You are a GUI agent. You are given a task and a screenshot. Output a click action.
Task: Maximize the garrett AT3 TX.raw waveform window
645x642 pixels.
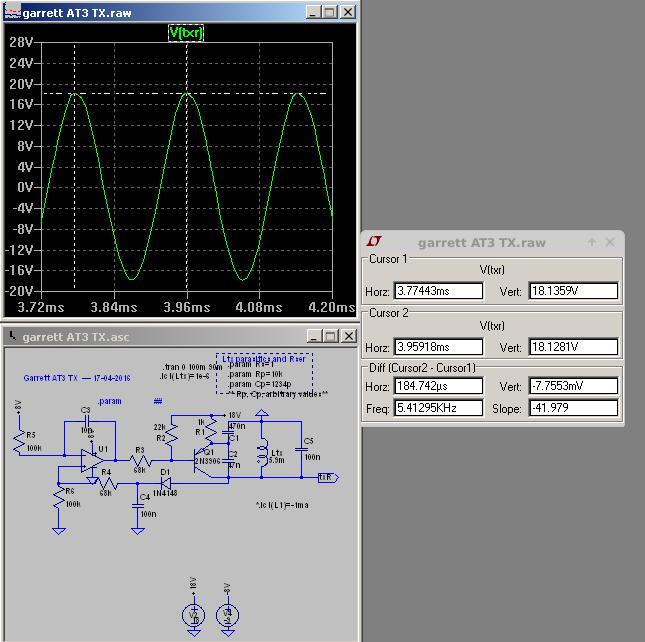pyautogui.click(x=329, y=12)
